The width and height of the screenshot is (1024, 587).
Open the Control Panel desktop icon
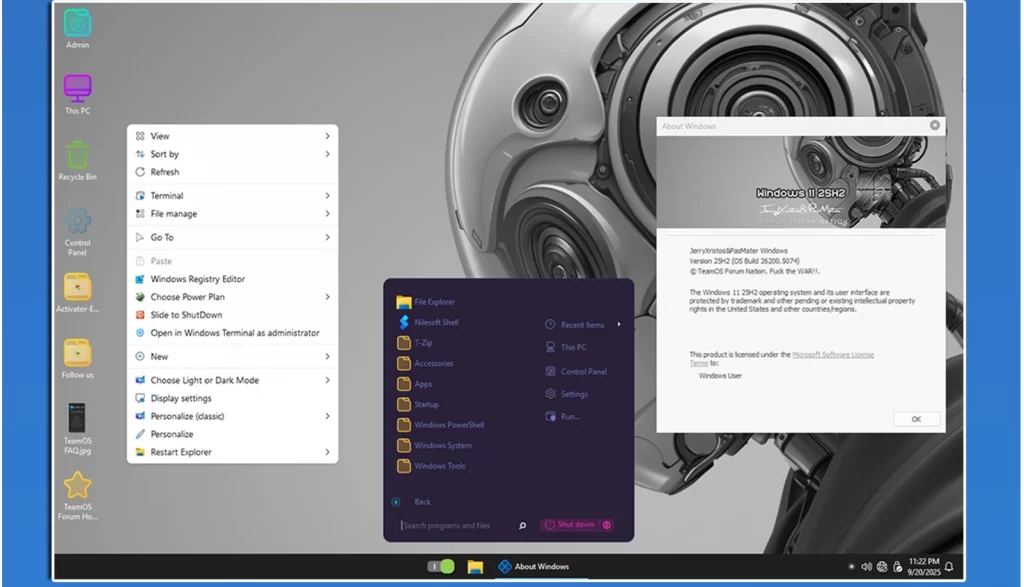(x=77, y=222)
